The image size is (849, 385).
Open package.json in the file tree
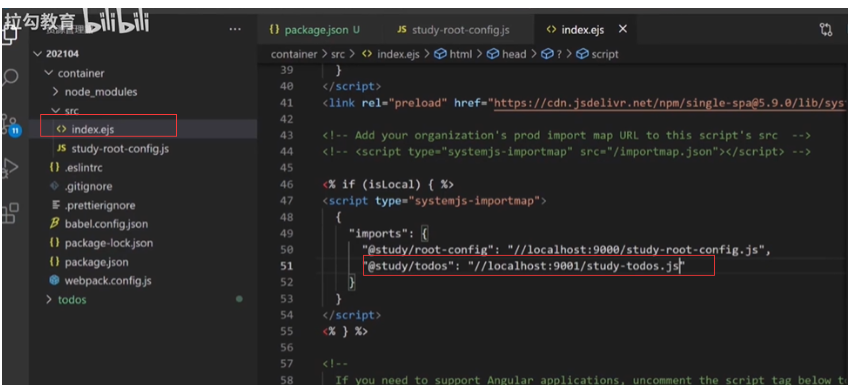click(96, 262)
